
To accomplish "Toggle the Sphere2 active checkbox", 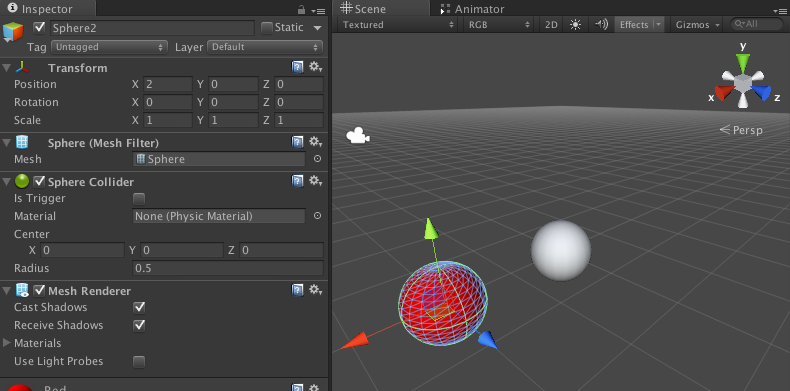I will click(39, 27).
